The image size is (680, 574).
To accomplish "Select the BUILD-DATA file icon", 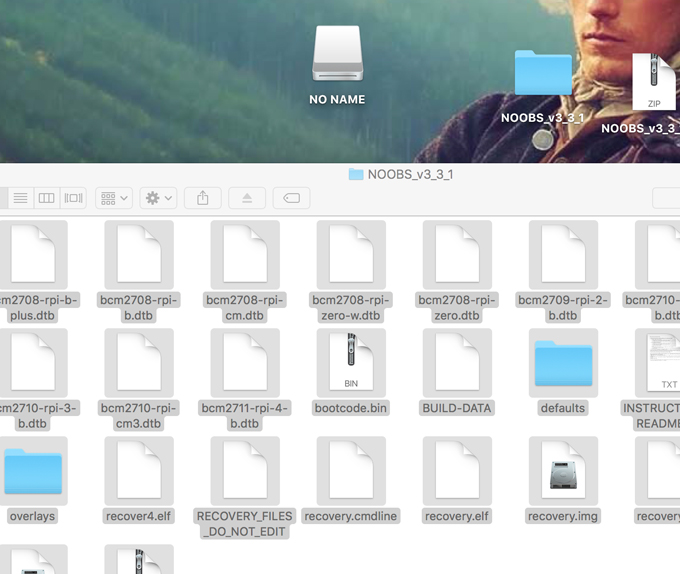I will tap(457, 362).
